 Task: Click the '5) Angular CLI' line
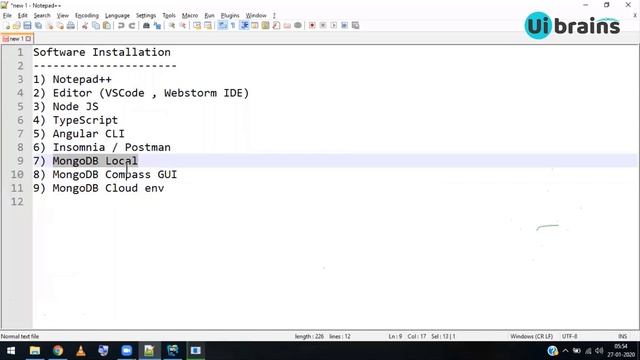pyautogui.click(x=79, y=133)
